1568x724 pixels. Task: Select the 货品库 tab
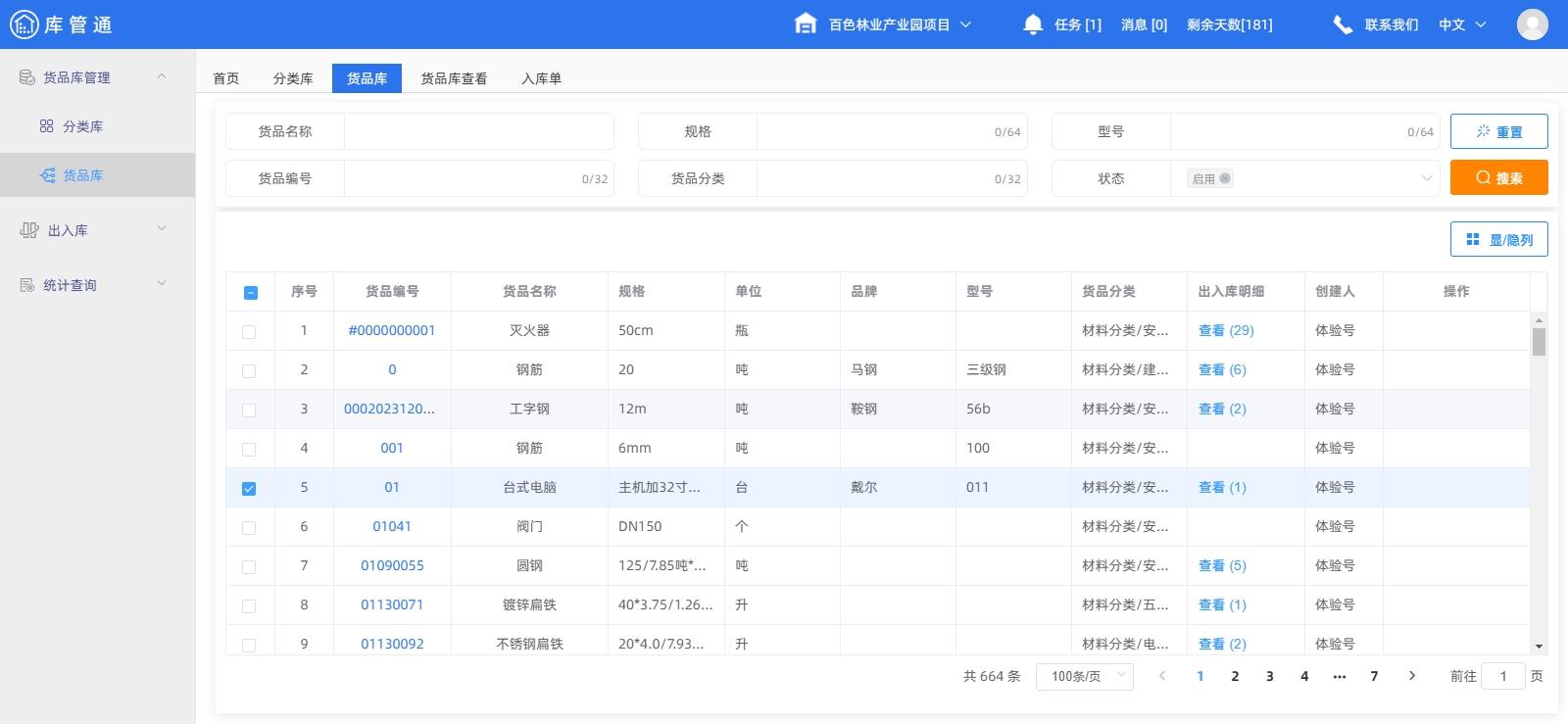(367, 78)
